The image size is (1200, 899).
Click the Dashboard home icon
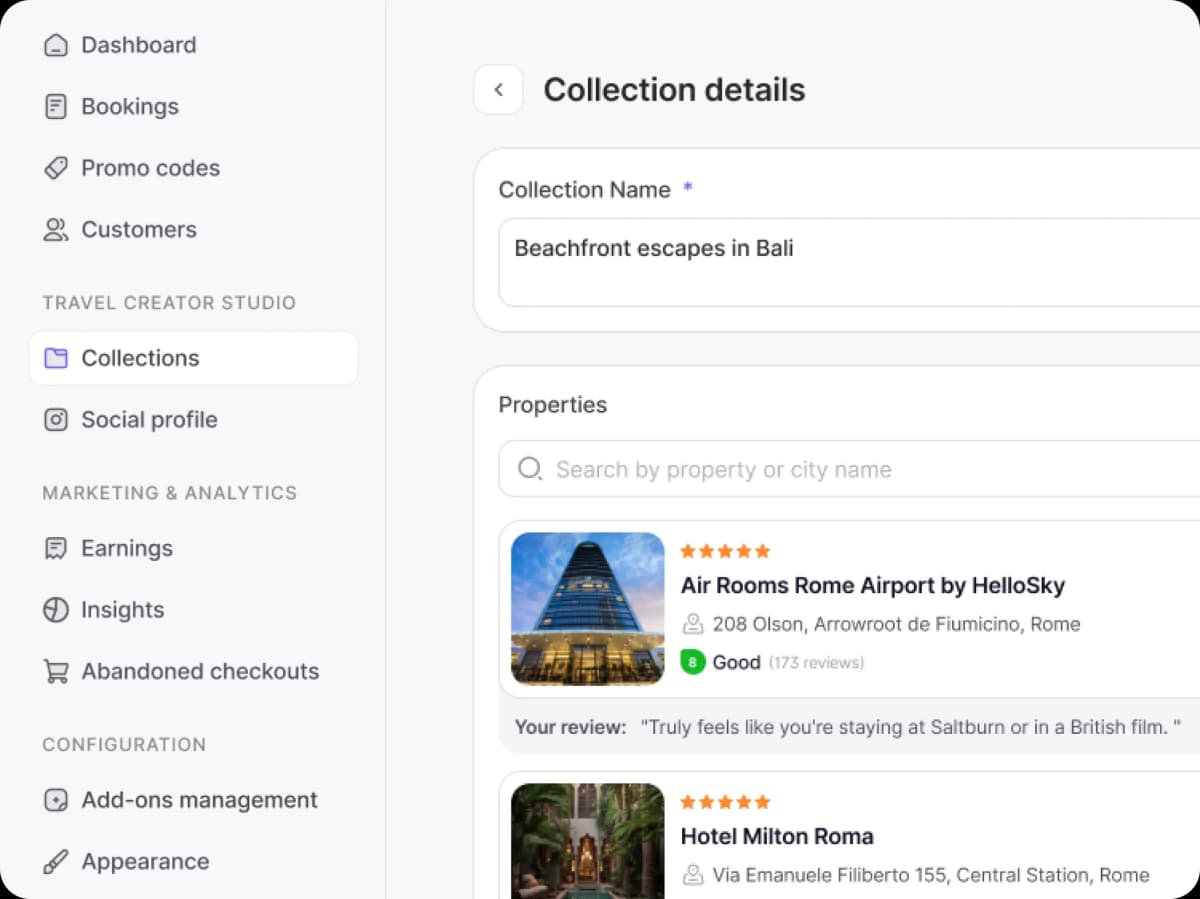pos(56,45)
